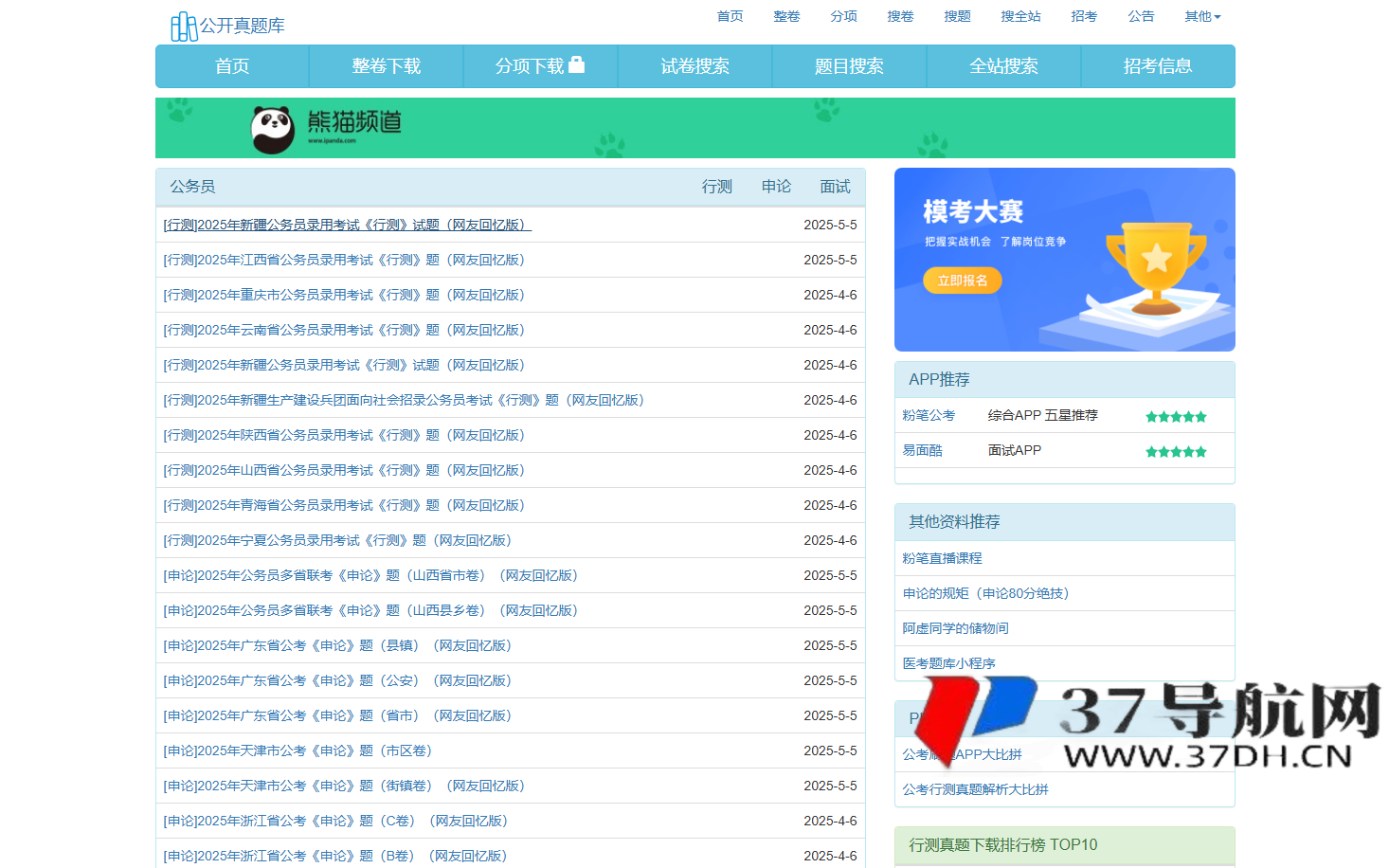Click the 粉笔直播课程 link
This screenshot has height=868, width=1389.
tap(942, 558)
